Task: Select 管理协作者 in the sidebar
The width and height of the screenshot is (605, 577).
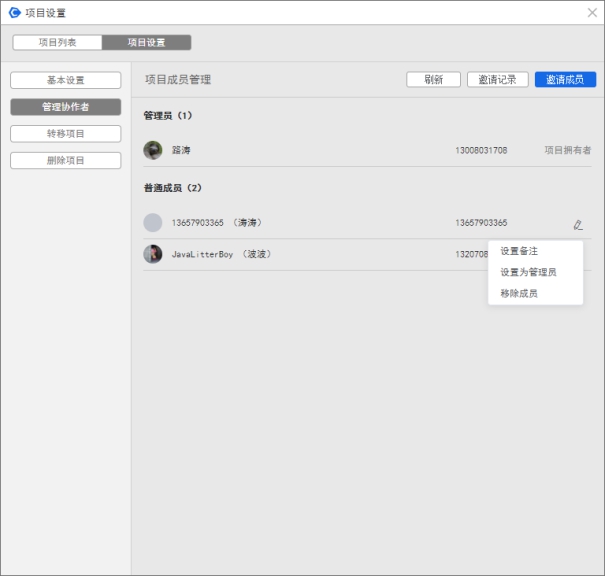Action: coord(66,107)
